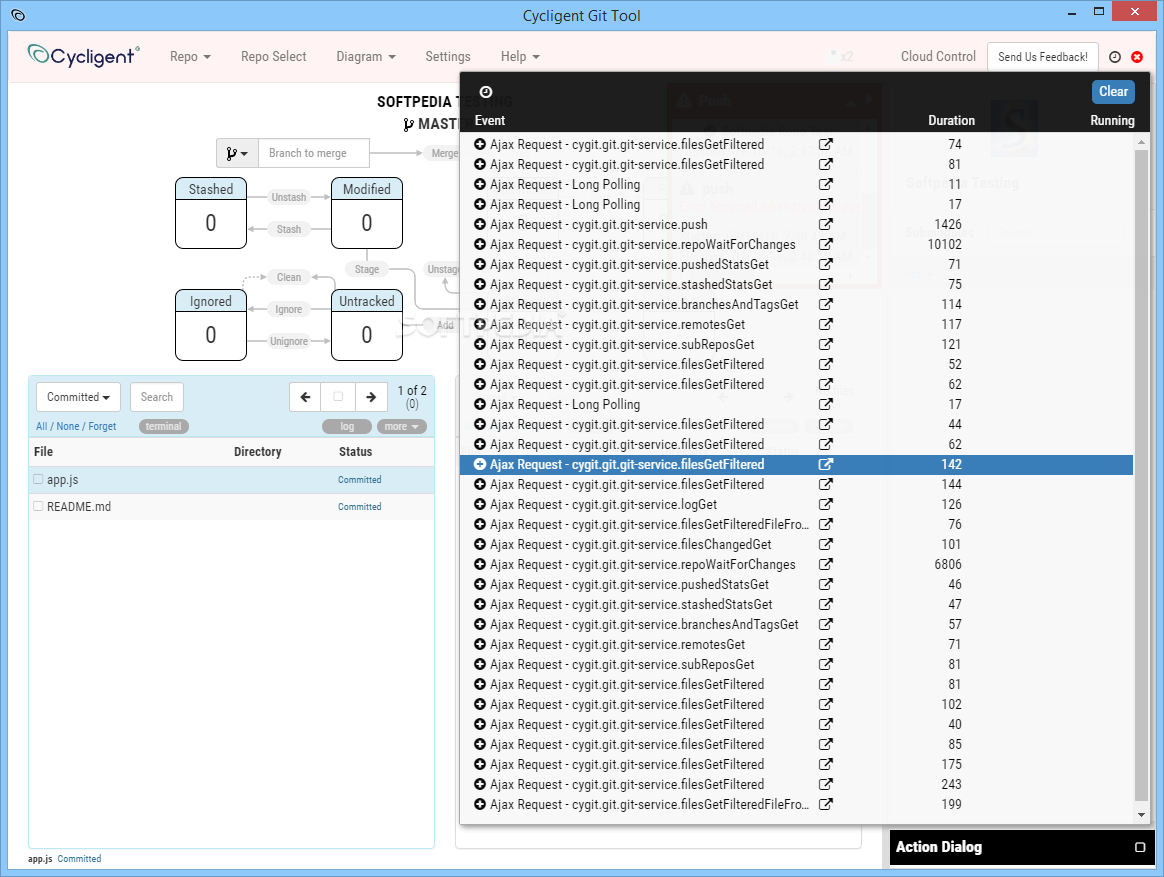Expand plus icon for push request
This screenshot has width=1164, height=877.
pyautogui.click(x=480, y=224)
